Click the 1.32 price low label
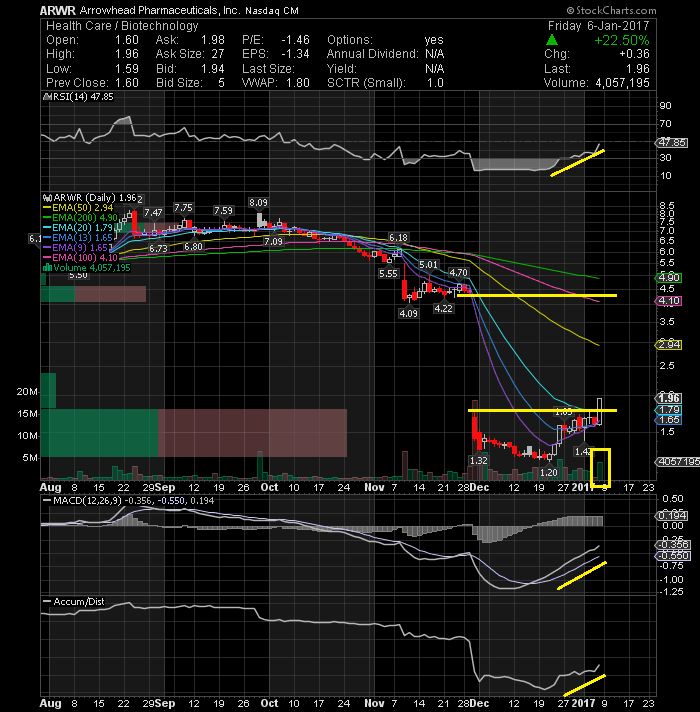Viewport: 700px width, 712px height. click(478, 460)
